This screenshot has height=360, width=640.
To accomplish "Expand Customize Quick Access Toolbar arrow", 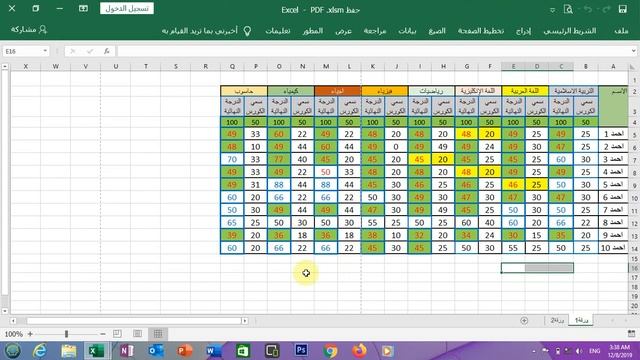I will [x=552, y=10].
